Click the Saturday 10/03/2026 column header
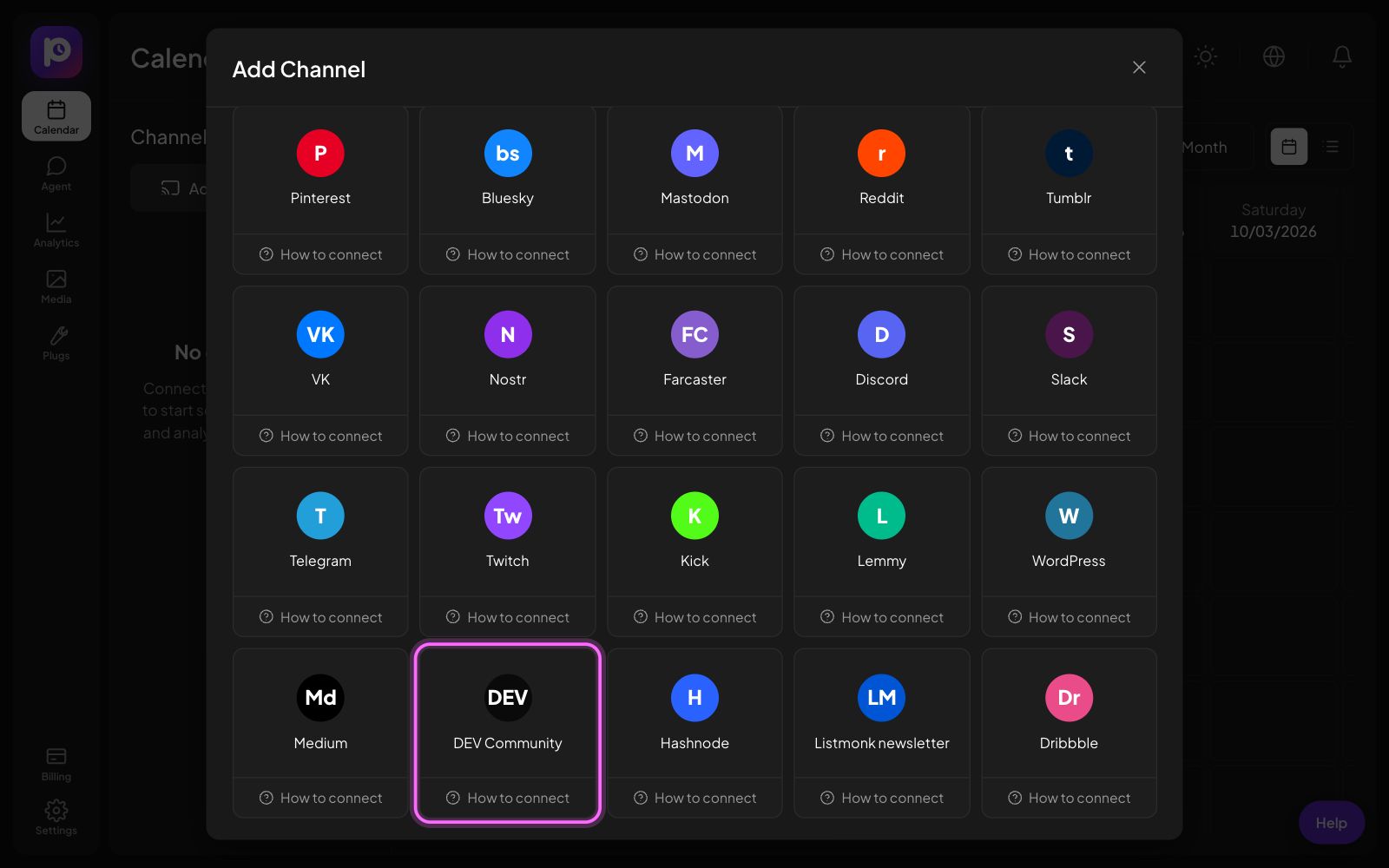The image size is (1389, 868). click(x=1273, y=220)
